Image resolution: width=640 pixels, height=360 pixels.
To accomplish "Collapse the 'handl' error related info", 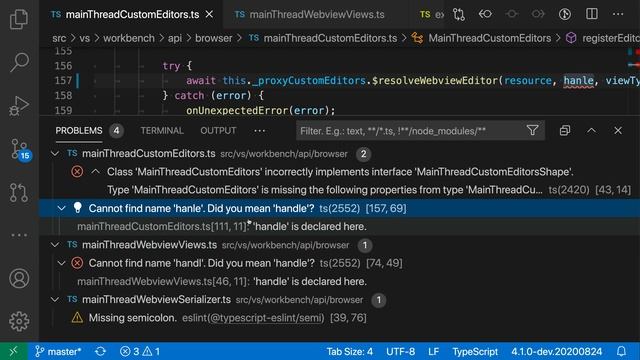I will click(61, 263).
